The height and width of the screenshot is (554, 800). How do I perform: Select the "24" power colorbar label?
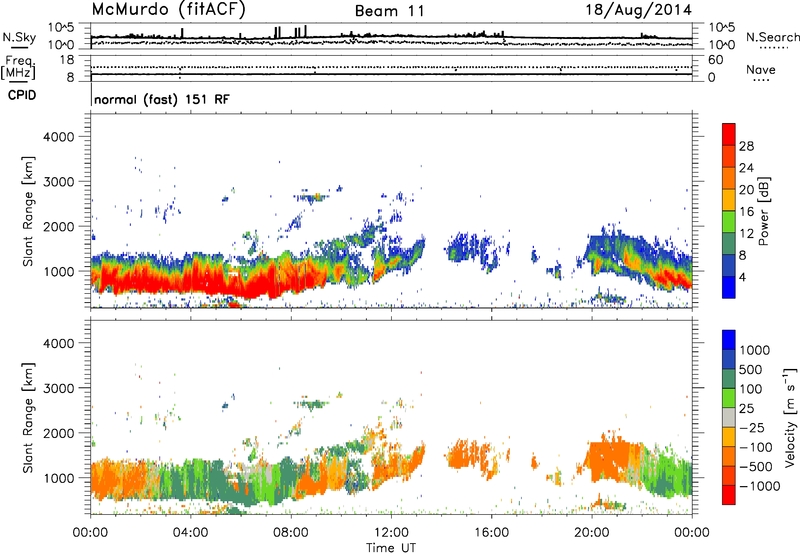click(746, 168)
